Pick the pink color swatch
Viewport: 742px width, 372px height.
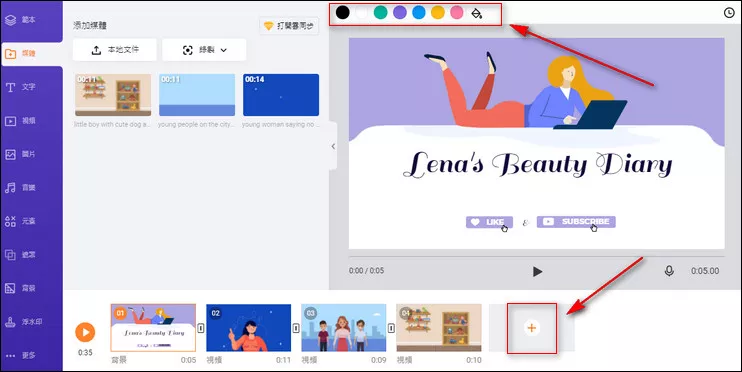click(457, 13)
